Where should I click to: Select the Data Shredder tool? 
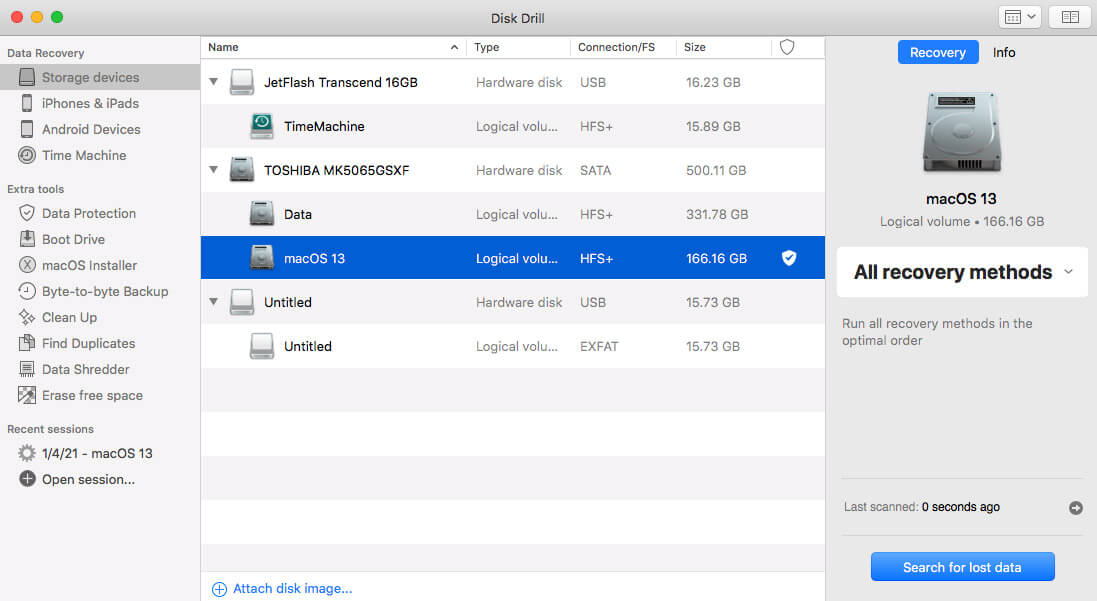(85, 369)
